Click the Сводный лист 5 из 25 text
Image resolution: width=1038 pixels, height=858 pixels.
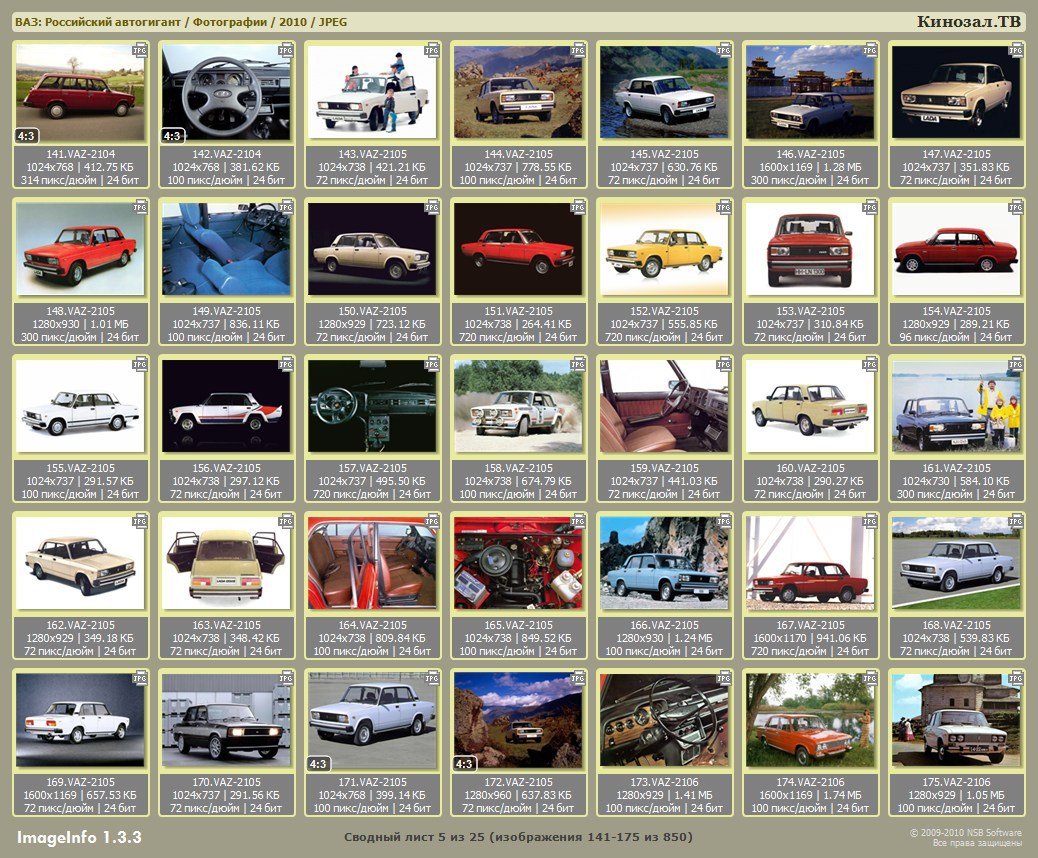pos(518,836)
